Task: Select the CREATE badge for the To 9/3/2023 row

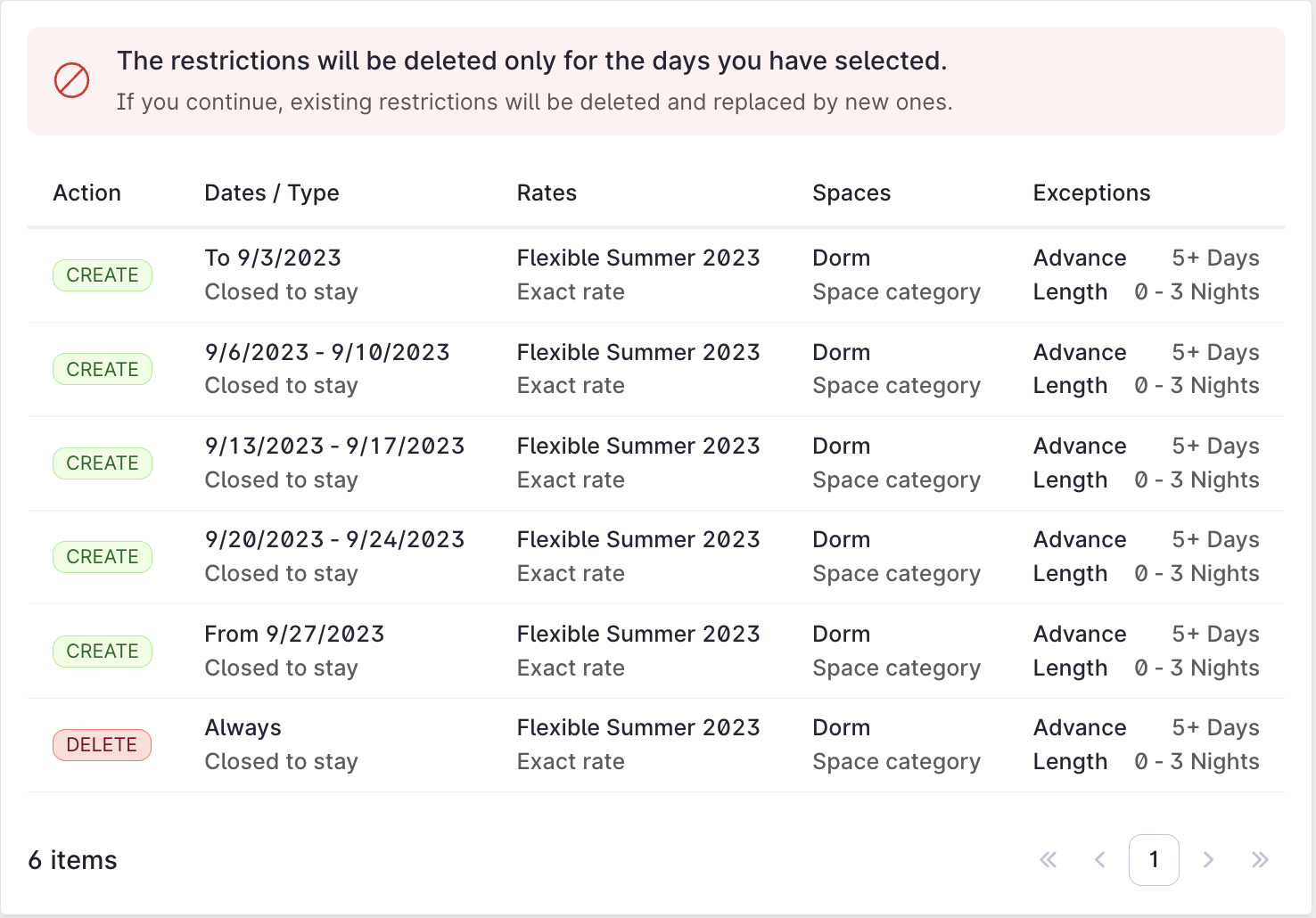Action: pyautogui.click(x=102, y=275)
